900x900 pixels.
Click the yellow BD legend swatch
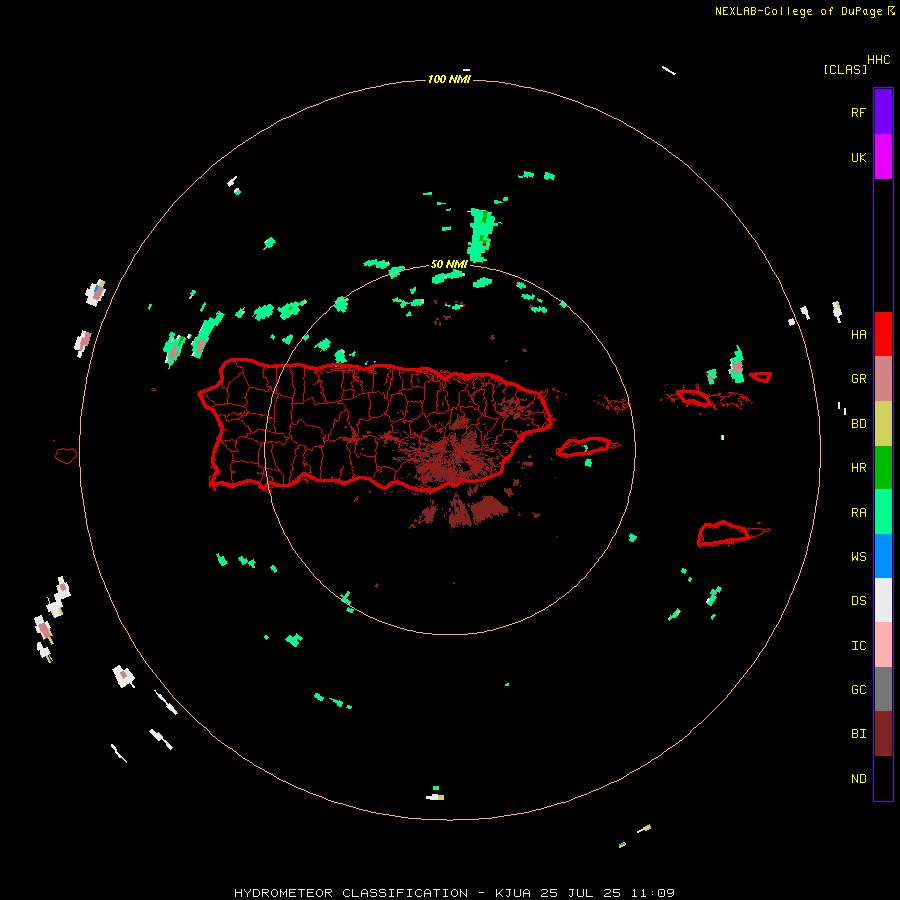point(883,424)
